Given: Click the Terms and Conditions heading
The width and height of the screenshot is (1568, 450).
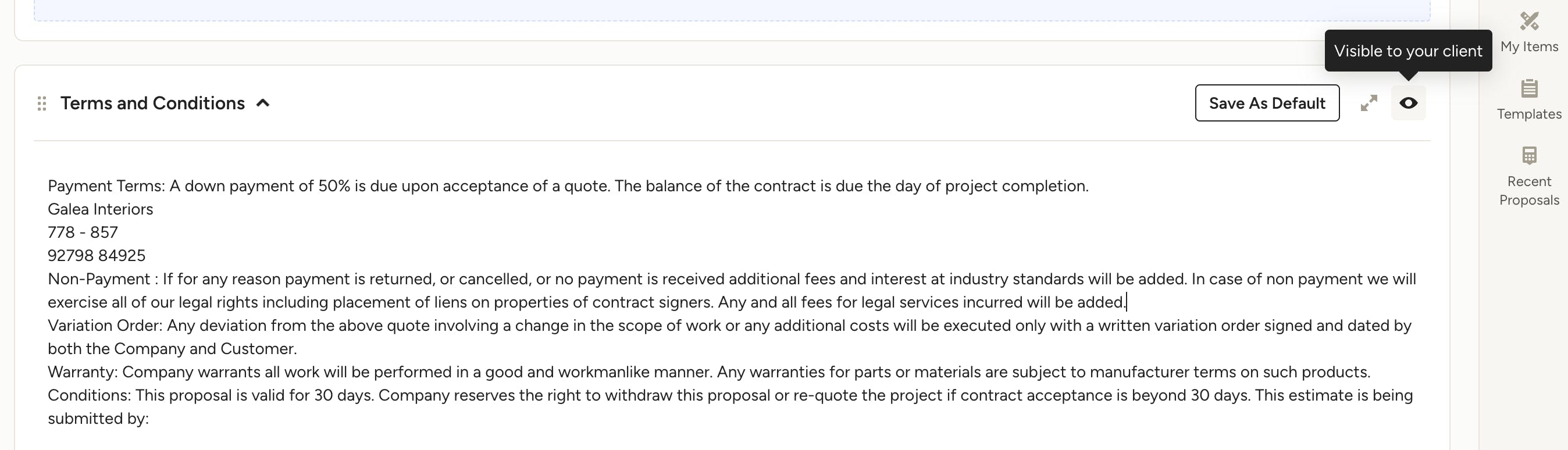Looking at the screenshot, I should (153, 103).
